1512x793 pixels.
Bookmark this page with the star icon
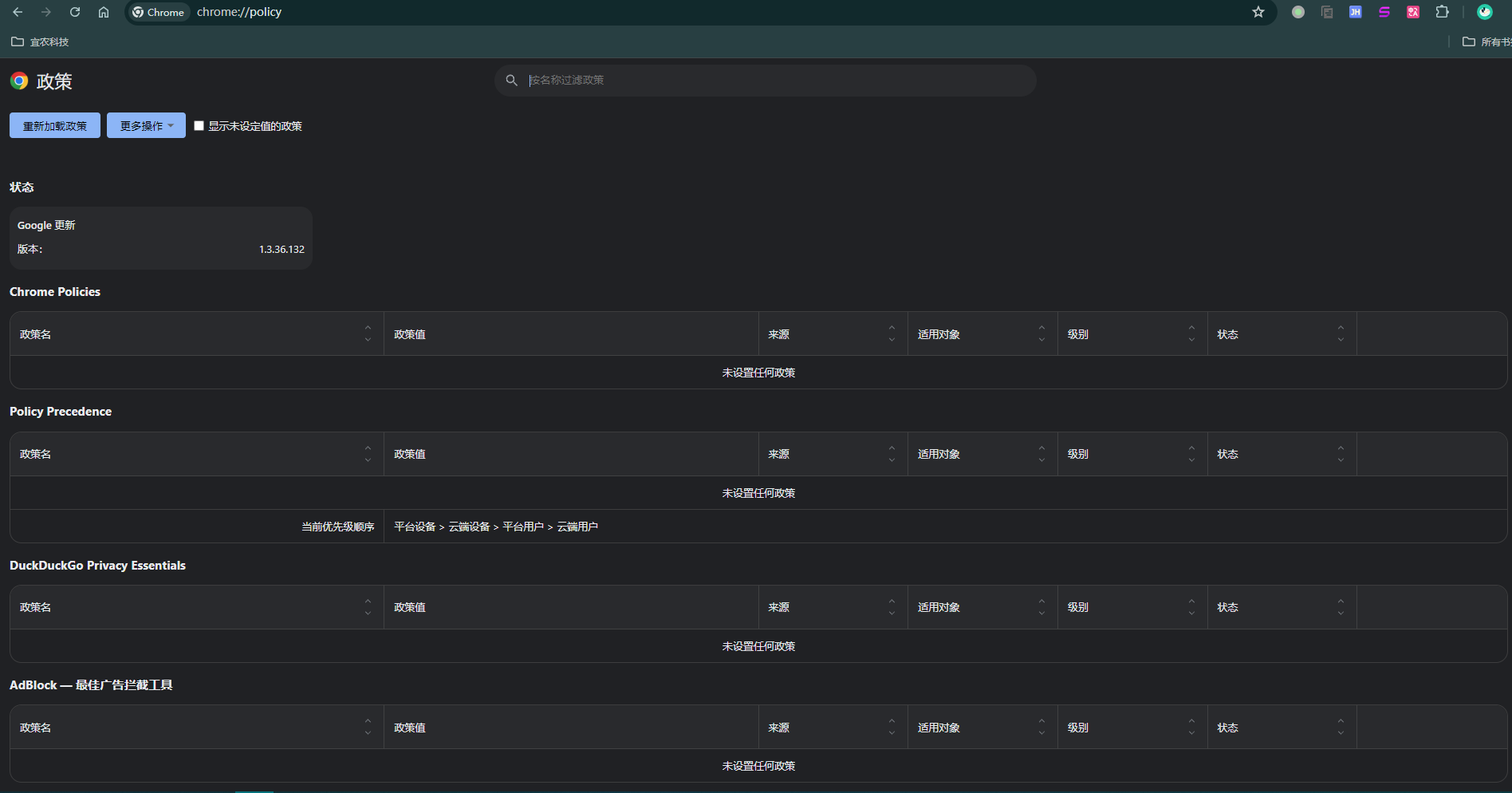[1258, 12]
